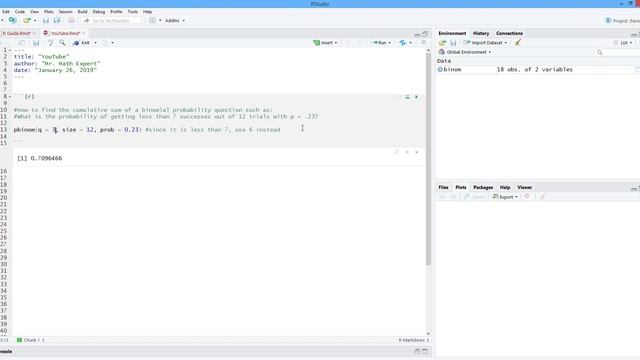Run all chunks above icon in chunk header
Screen dimensions: 640x360
coord(407,97)
